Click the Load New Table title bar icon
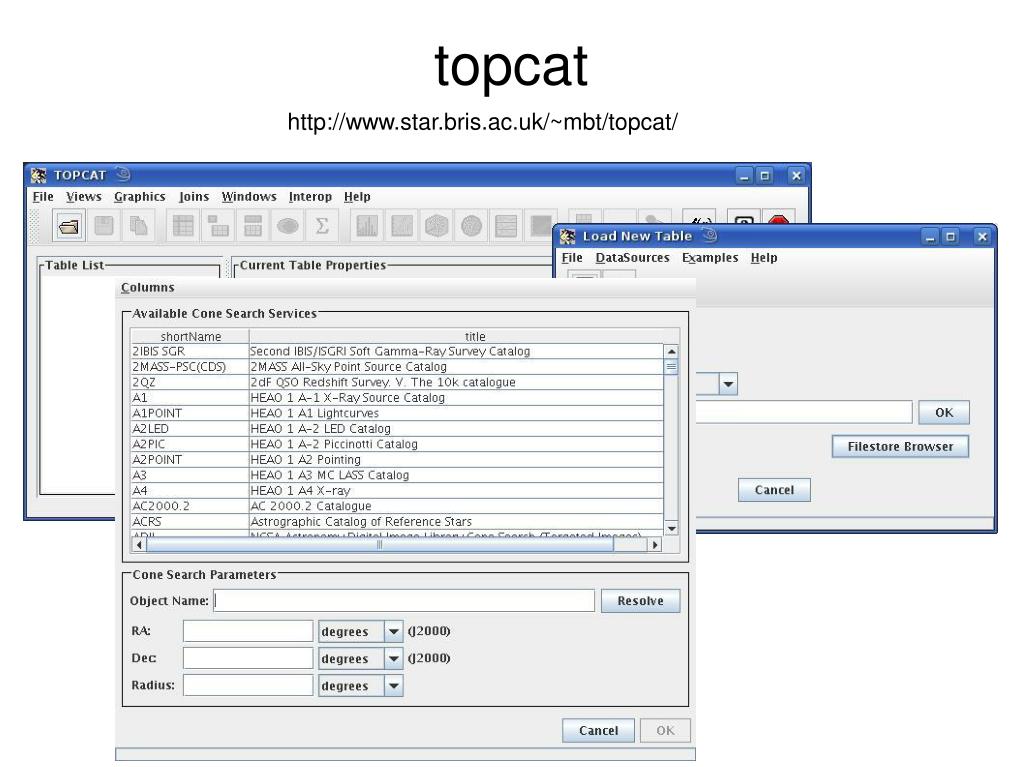 click(x=568, y=236)
